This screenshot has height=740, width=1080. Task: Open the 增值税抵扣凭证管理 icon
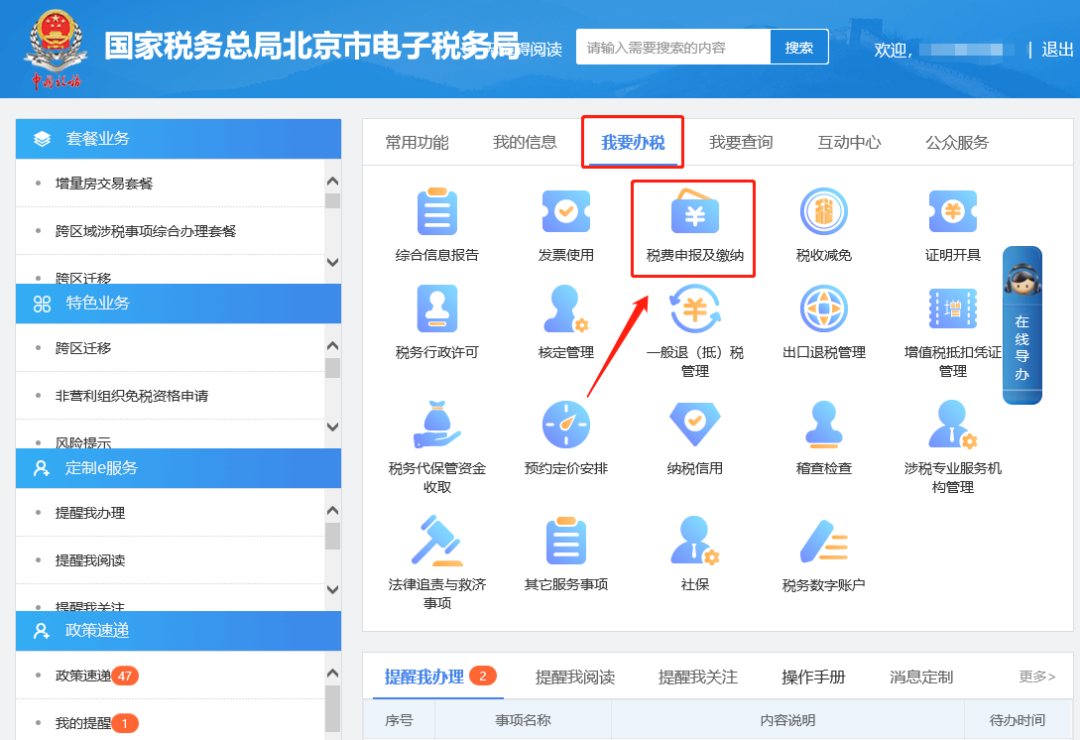coord(953,309)
